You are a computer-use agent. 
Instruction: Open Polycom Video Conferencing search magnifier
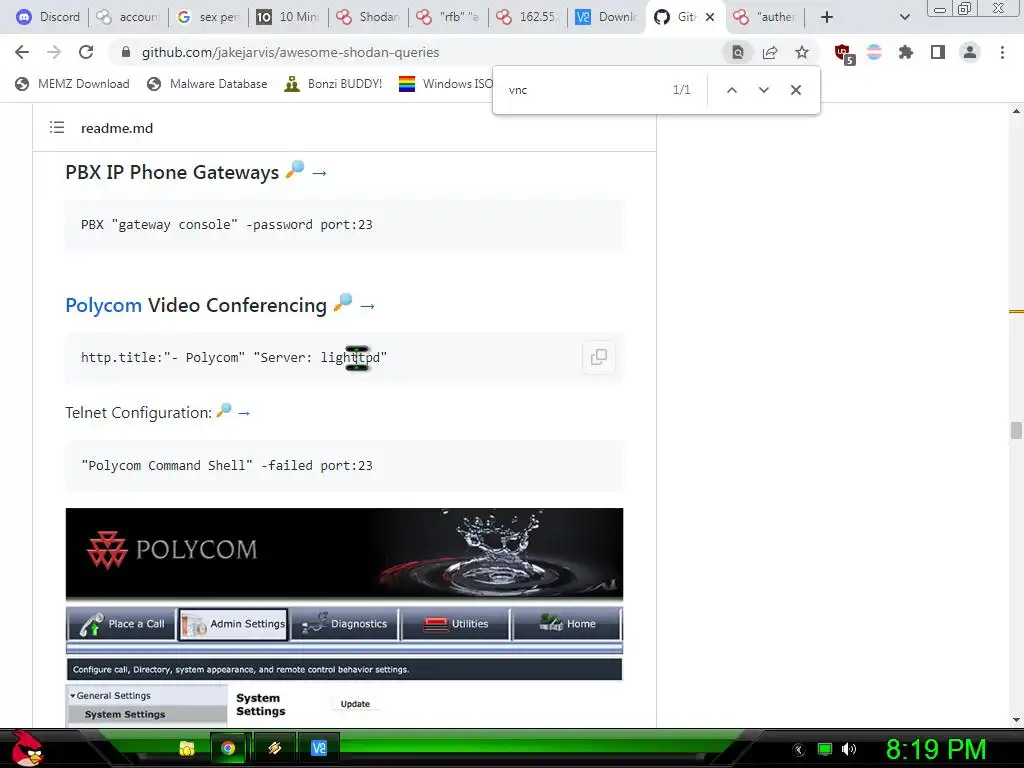342,302
